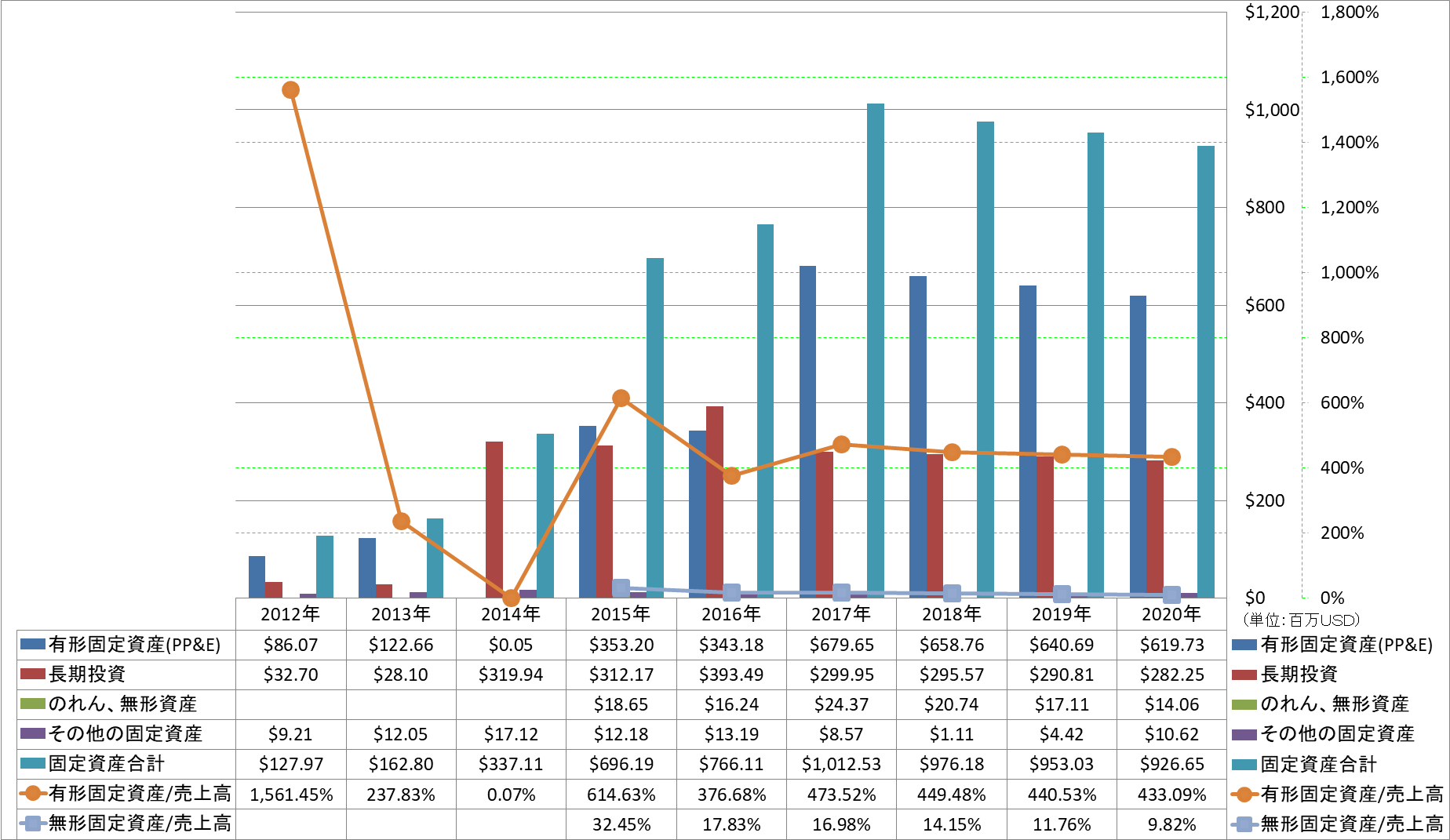Click the right legend label 無形固定資産/売上高

(x=1352, y=824)
